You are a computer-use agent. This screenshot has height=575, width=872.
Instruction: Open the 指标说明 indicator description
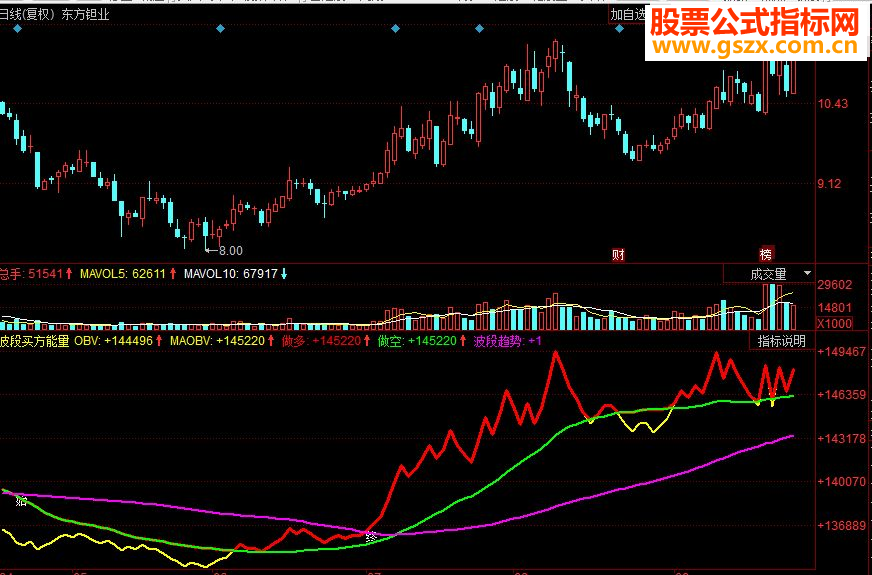(x=781, y=341)
